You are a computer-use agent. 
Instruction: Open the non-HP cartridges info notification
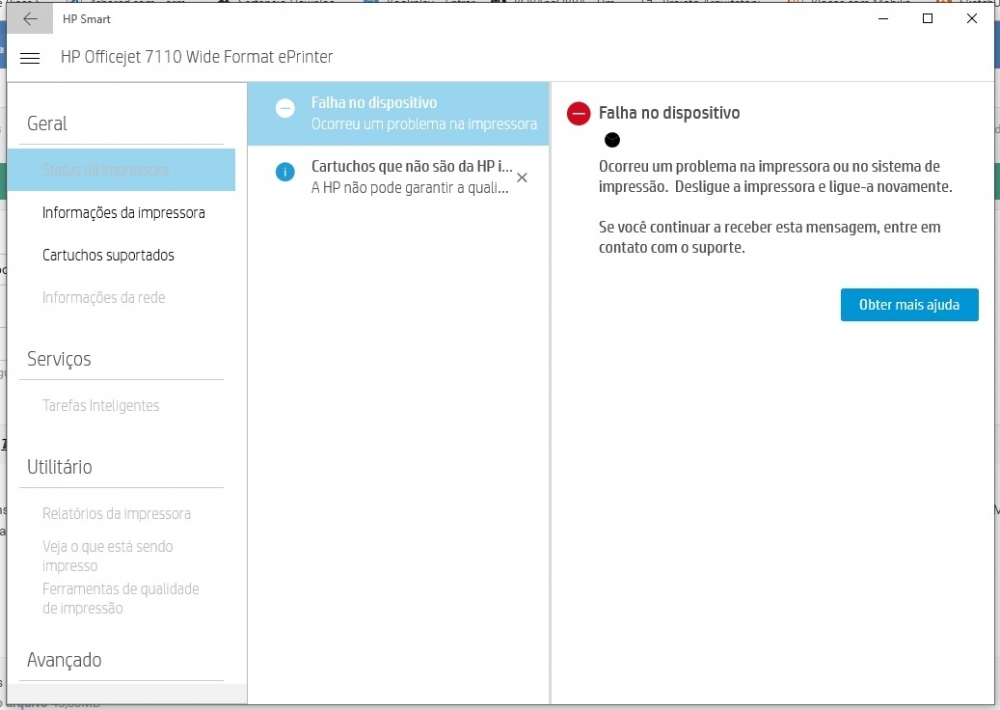pyautogui.click(x=398, y=177)
